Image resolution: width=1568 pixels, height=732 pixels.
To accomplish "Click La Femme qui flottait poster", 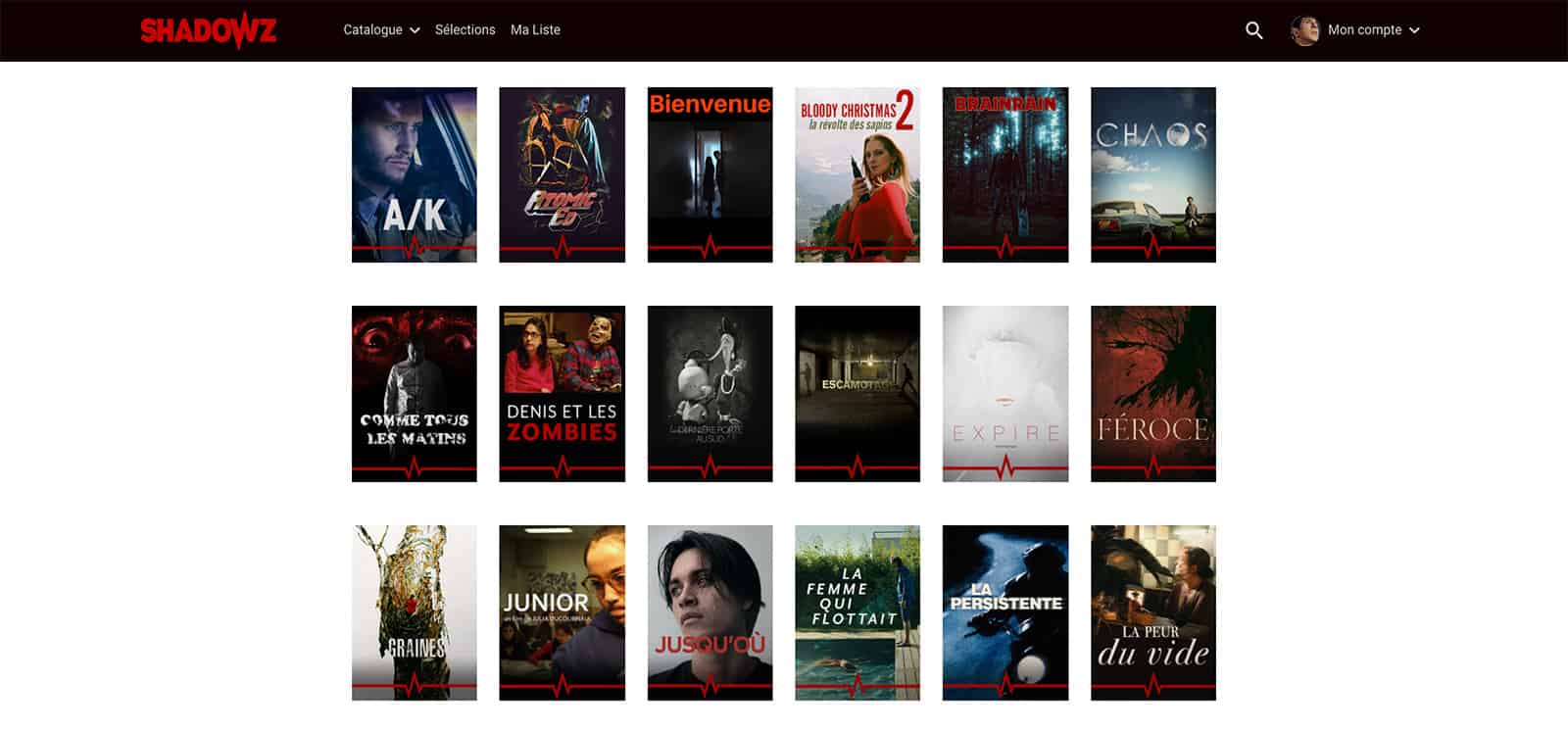I will click(857, 612).
